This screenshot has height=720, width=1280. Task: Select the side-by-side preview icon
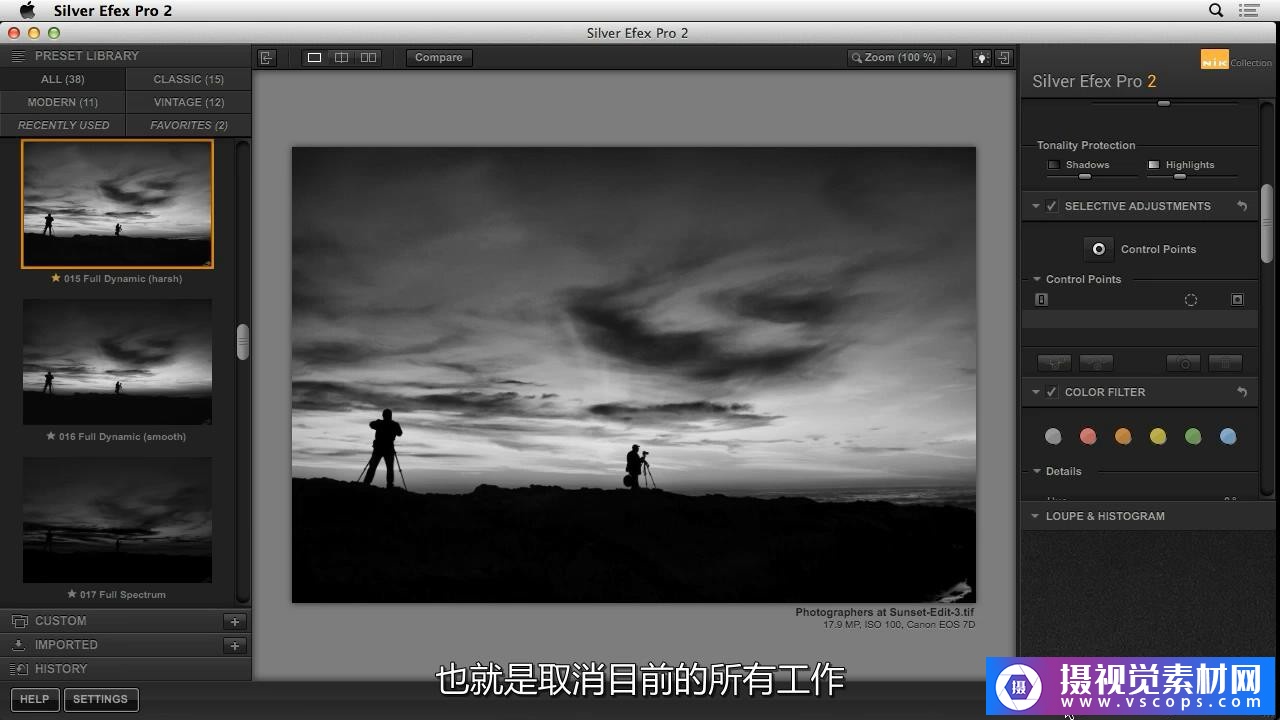click(x=368, y=57)
